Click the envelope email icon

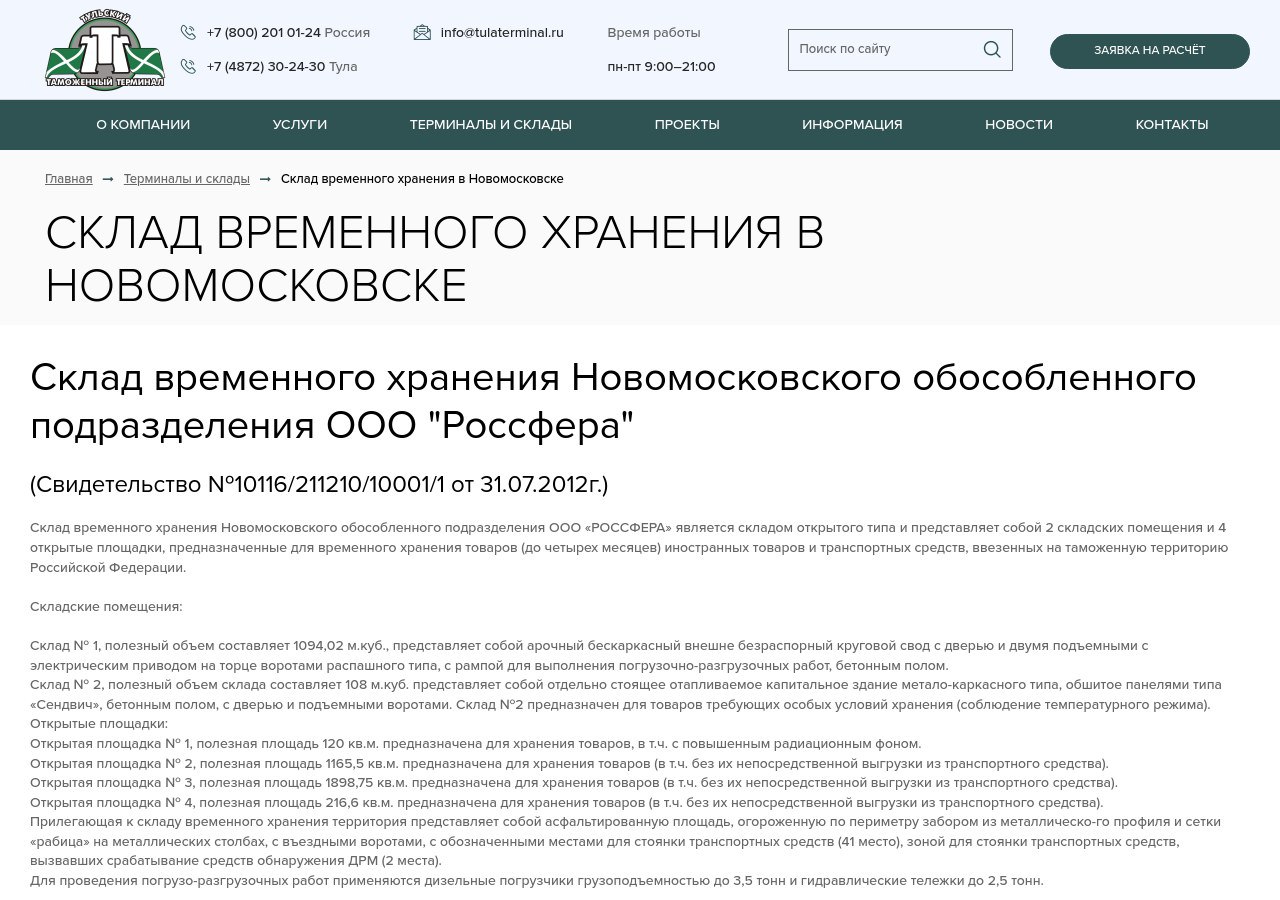coord(422,32)
